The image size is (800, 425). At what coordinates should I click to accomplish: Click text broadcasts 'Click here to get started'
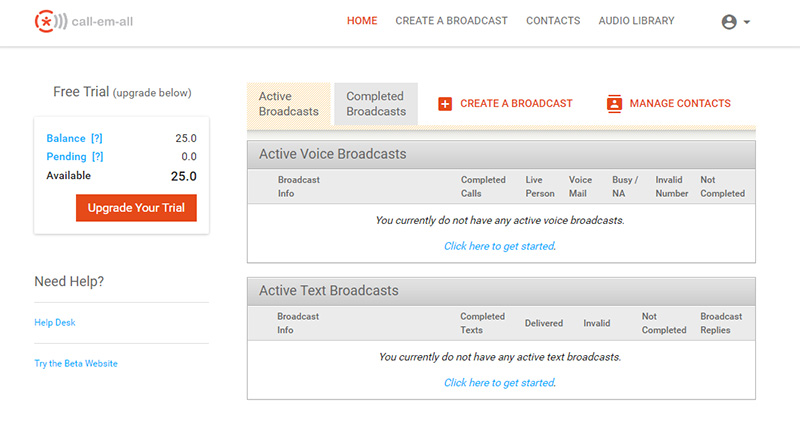coord(500,383)
